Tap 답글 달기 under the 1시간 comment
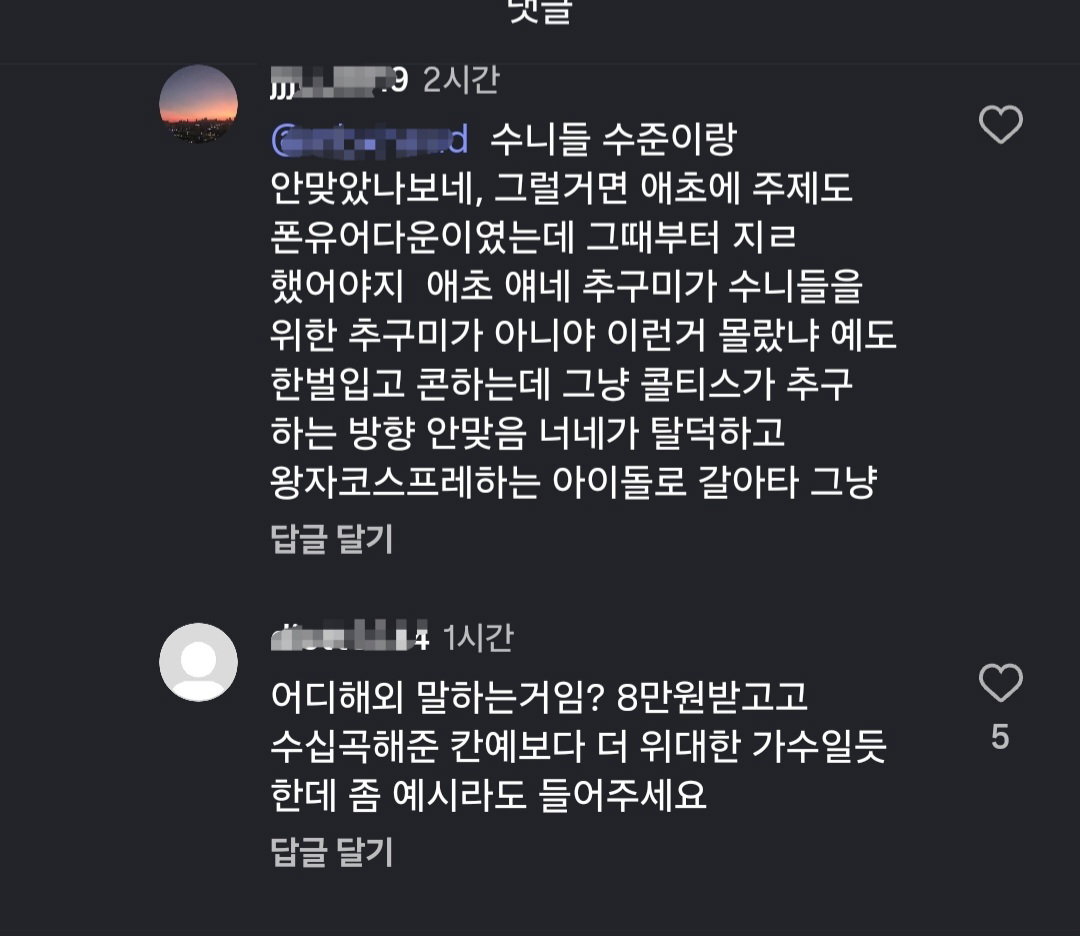This screenshot has height=936, width=1080. (x=331, y=852)
